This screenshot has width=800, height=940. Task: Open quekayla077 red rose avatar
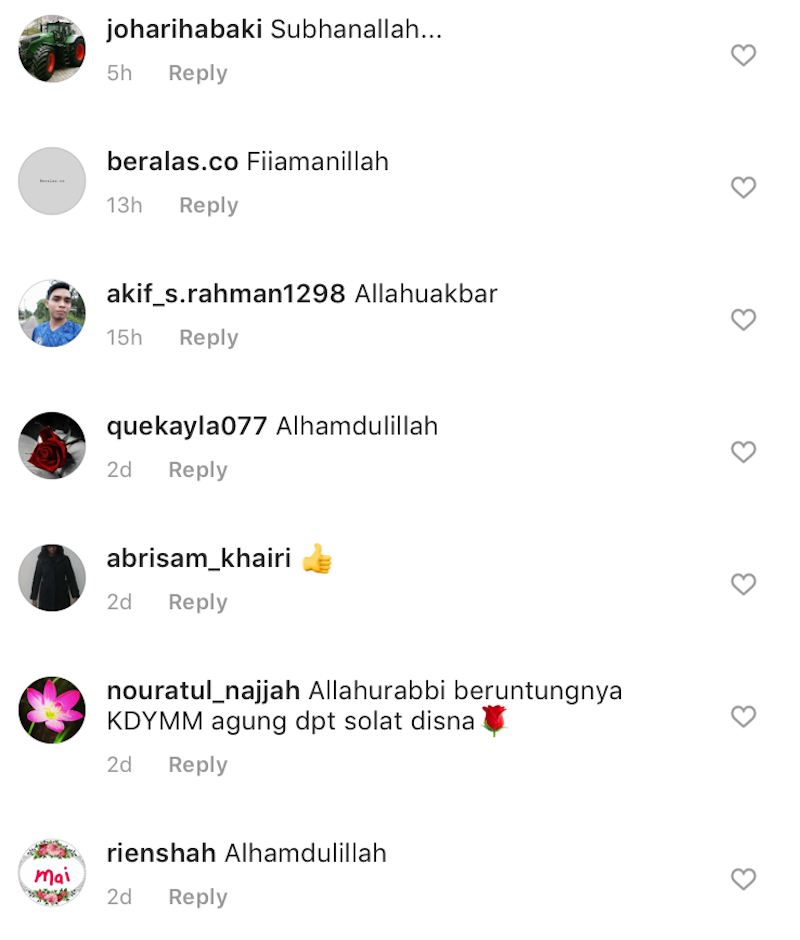pyautogui.click(x=52, y=445)
